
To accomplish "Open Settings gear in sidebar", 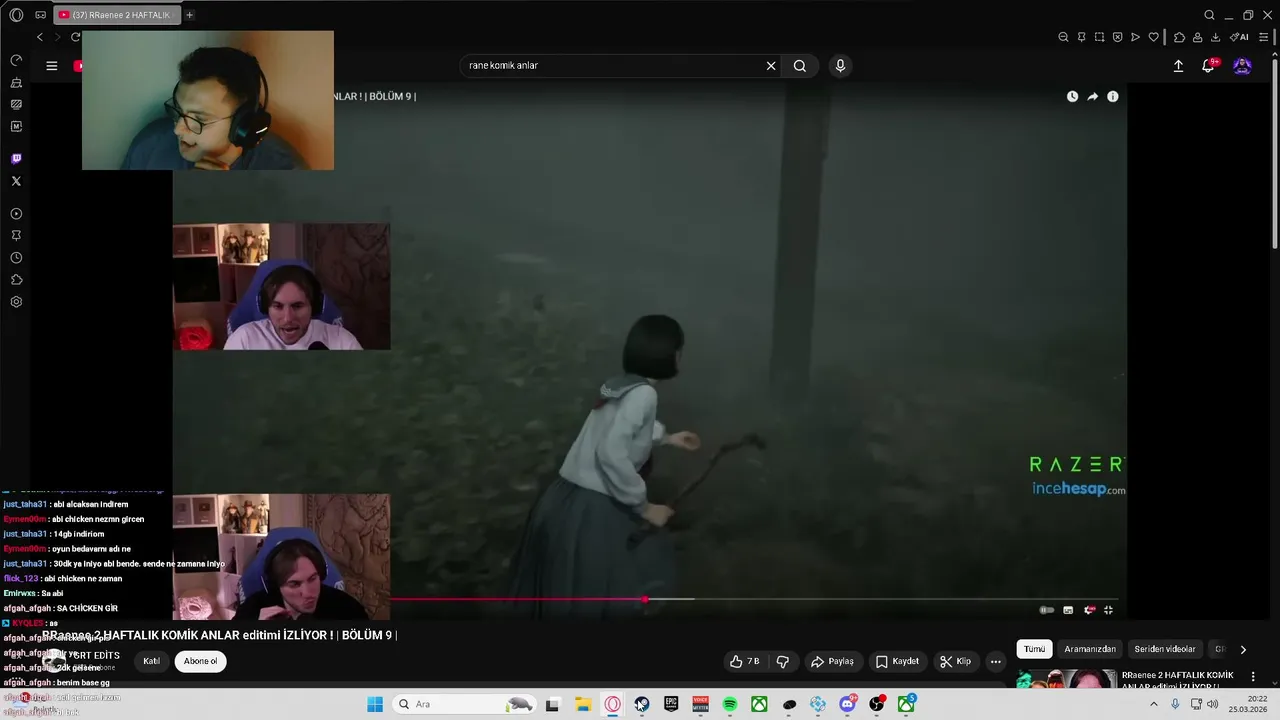I will point(16,302).
